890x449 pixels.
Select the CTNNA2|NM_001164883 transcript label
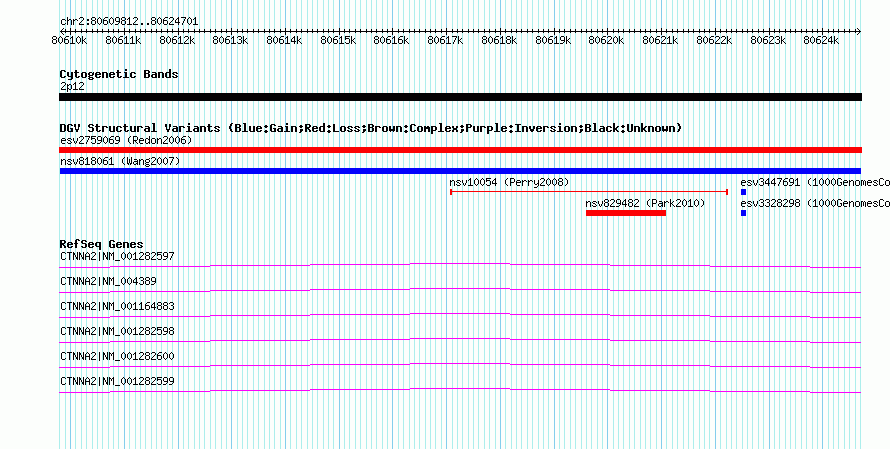(x=117, y=307)
